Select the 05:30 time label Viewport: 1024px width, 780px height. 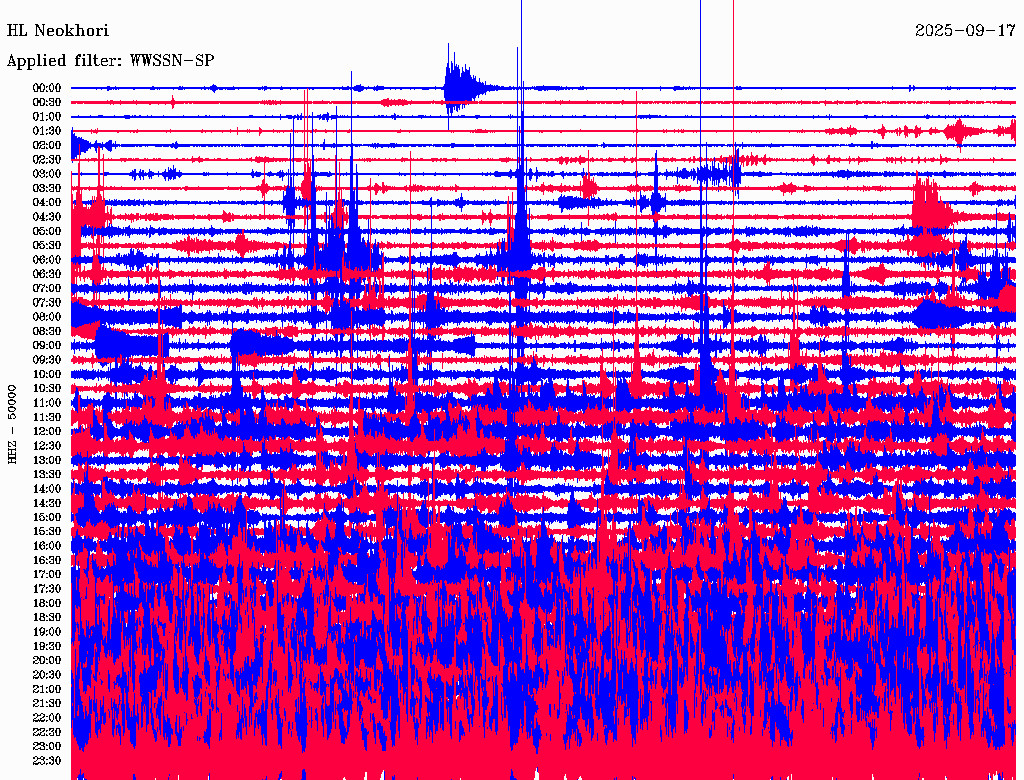[x=47, y=246]
